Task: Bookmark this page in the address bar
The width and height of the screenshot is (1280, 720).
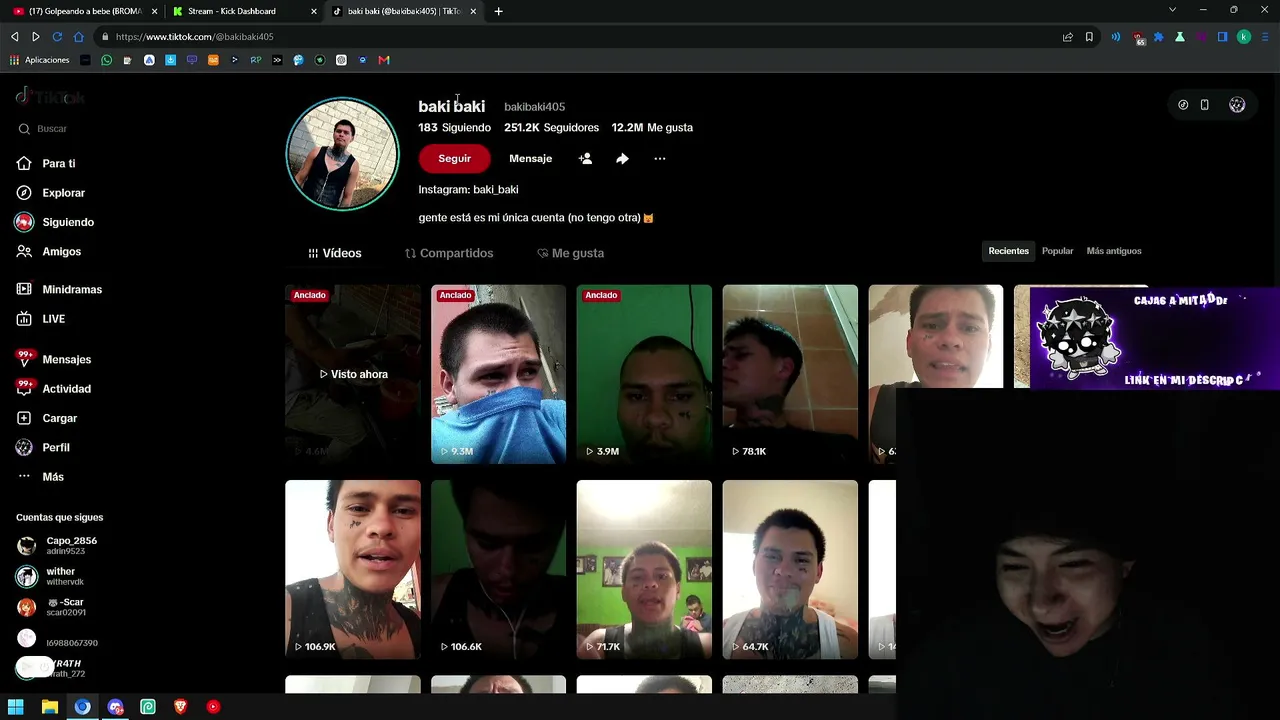Action: [x=1089, y=37]
